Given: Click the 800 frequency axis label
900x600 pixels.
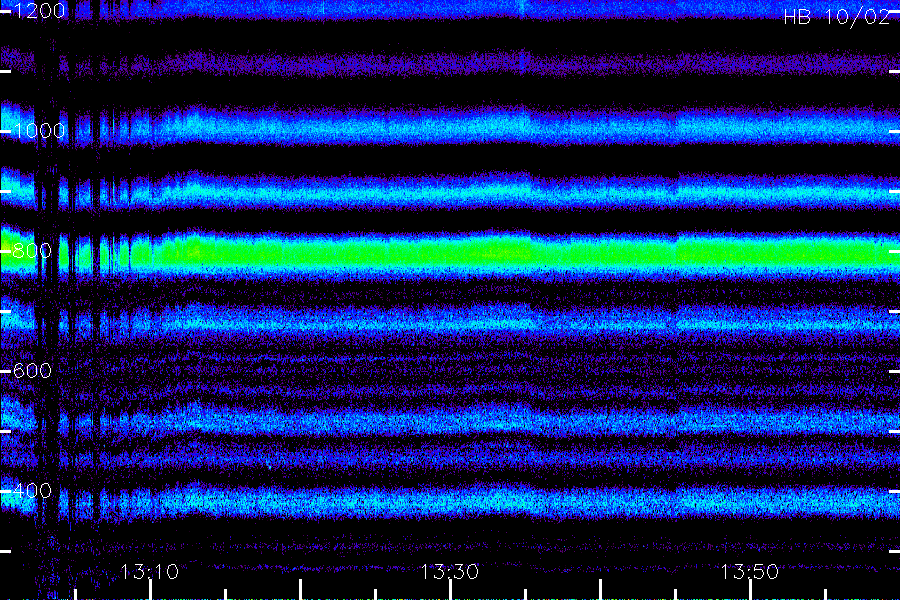Looking at the screenshot, I should [32, 250].
